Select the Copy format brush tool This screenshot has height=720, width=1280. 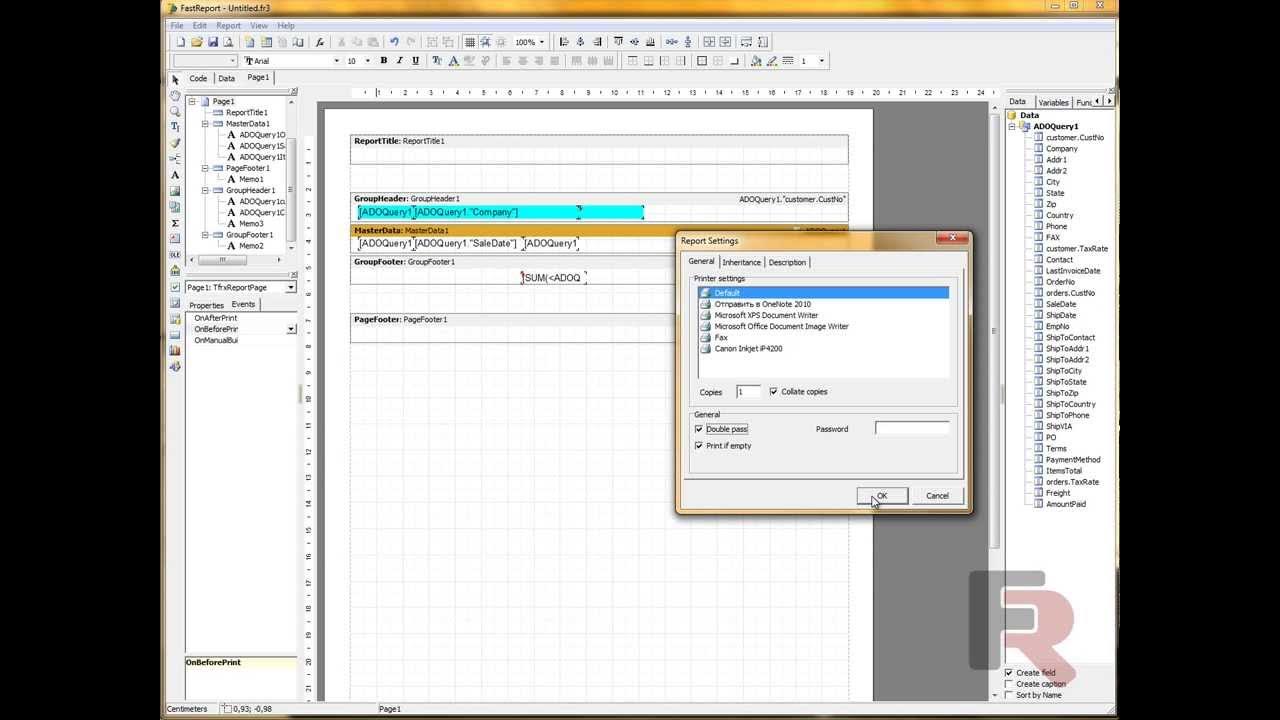point(175,143)
